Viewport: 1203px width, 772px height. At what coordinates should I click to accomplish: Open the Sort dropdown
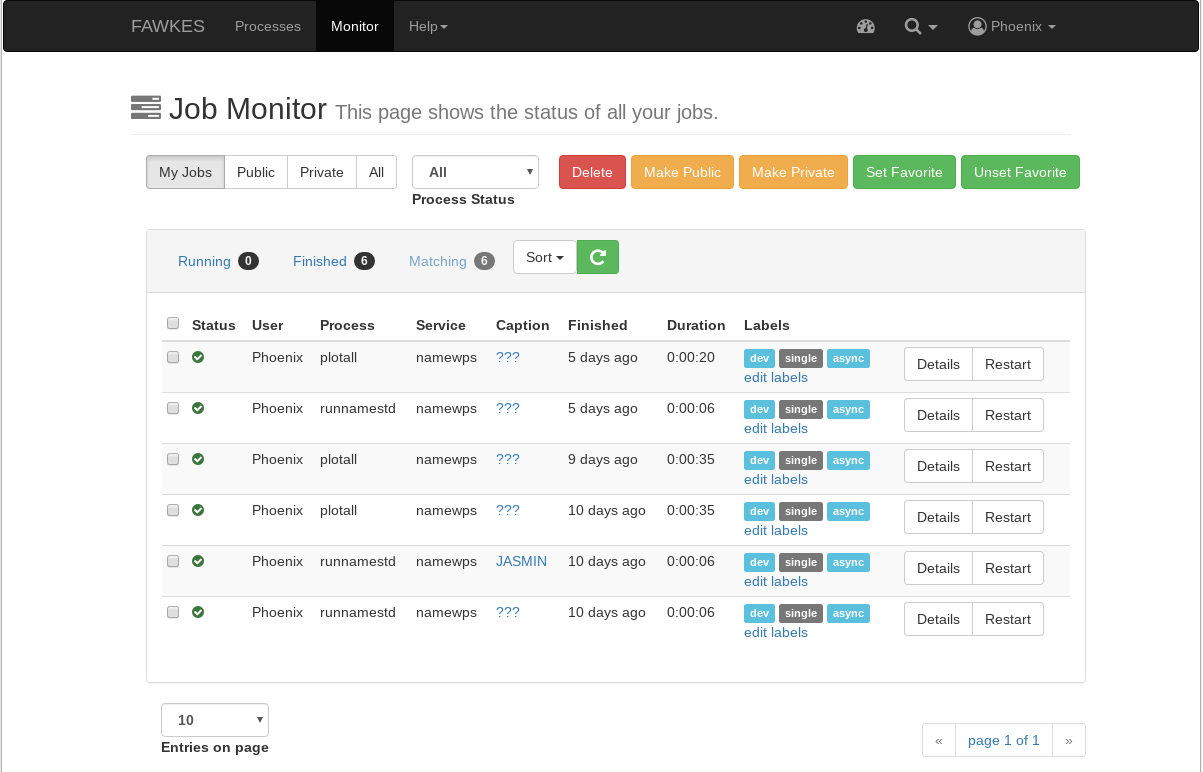(x=545, y=257)
